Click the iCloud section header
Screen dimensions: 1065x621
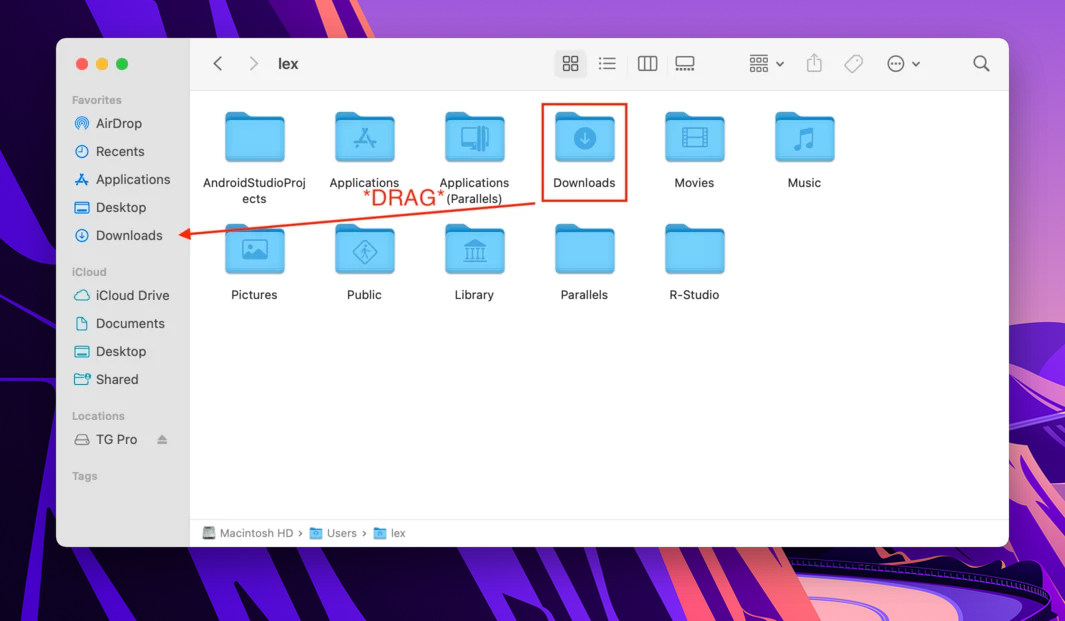[89, 272]
